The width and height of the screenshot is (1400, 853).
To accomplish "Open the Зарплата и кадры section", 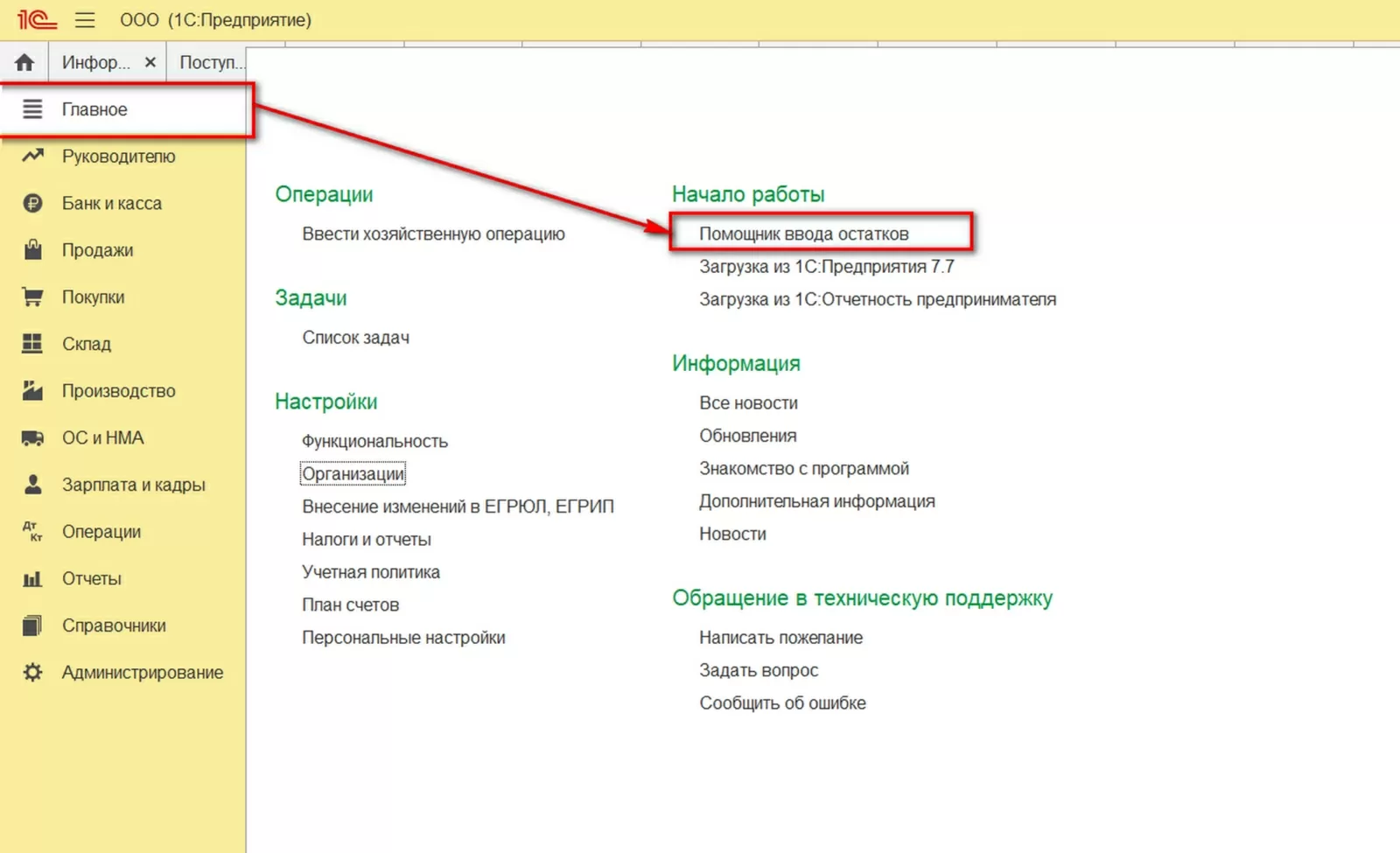I will (x=133, y=485).
